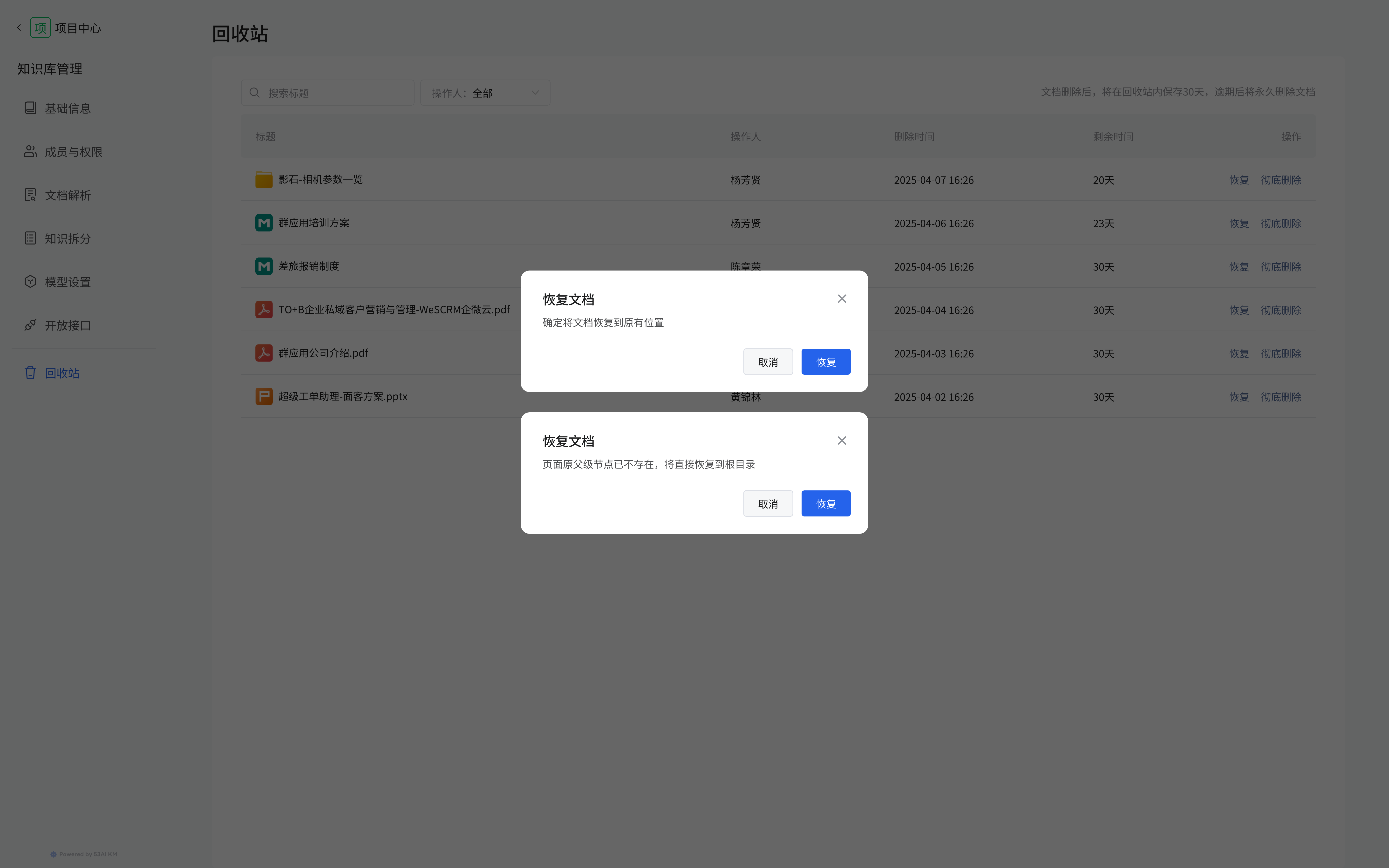Click the search magnifier icon in 搜索标题

click(255, 92)
